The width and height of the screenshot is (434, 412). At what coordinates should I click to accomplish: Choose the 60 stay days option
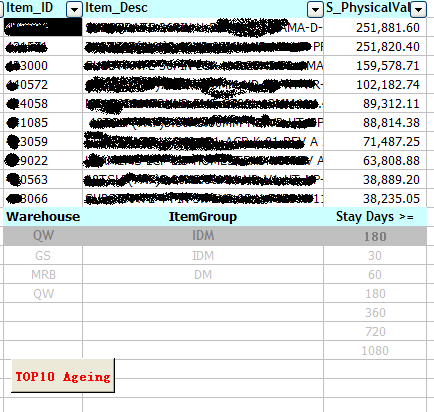375,275
